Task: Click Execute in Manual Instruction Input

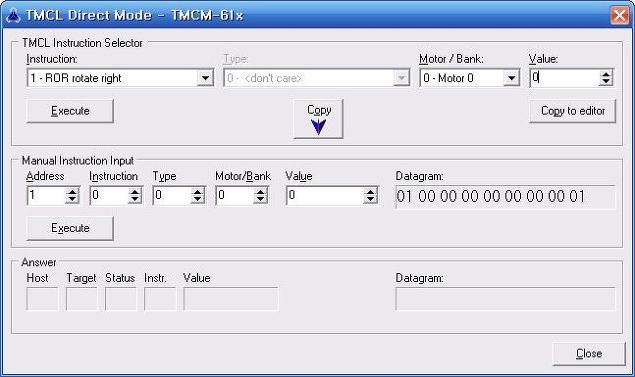Action: (x=70, y=228)
